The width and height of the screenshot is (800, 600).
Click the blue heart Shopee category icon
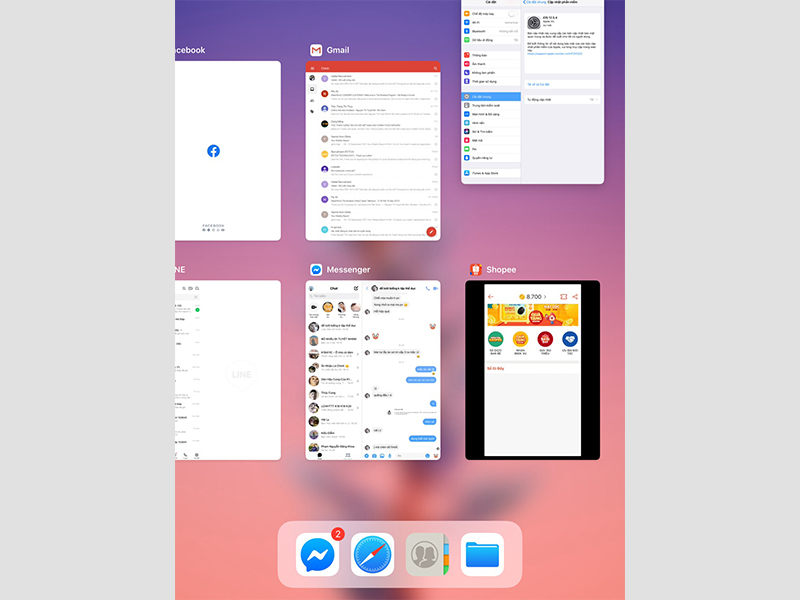(x=570, y=339)
